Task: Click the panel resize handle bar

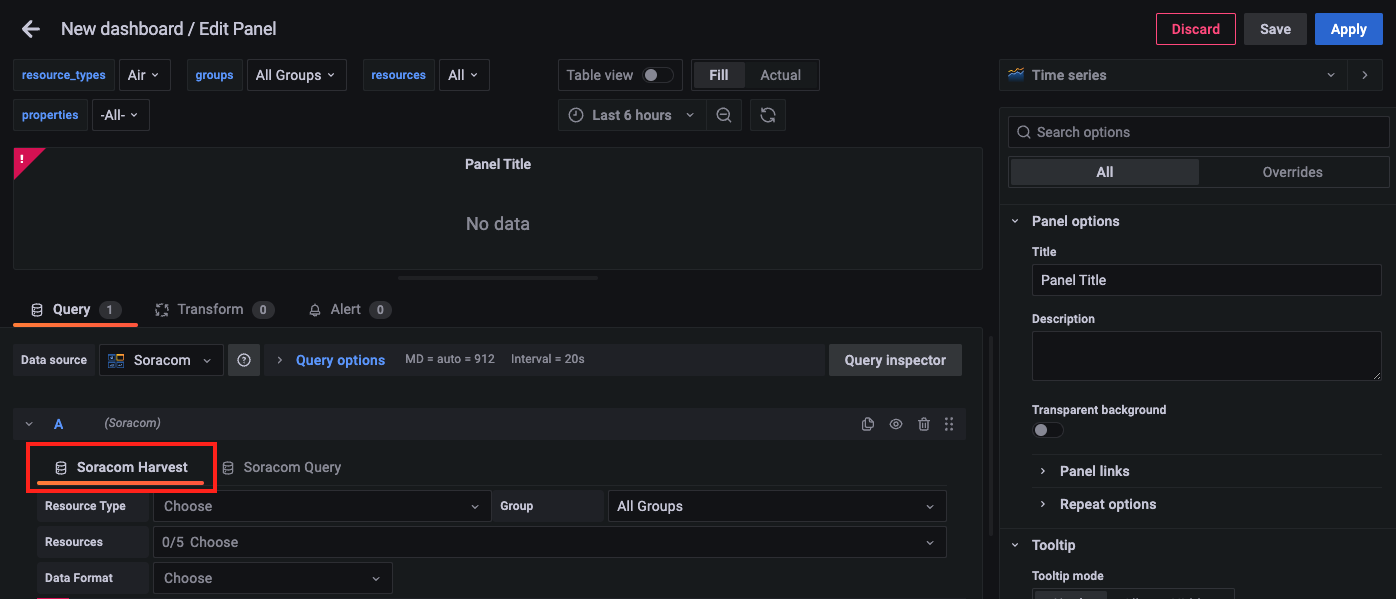Action: tap(498, 278)
